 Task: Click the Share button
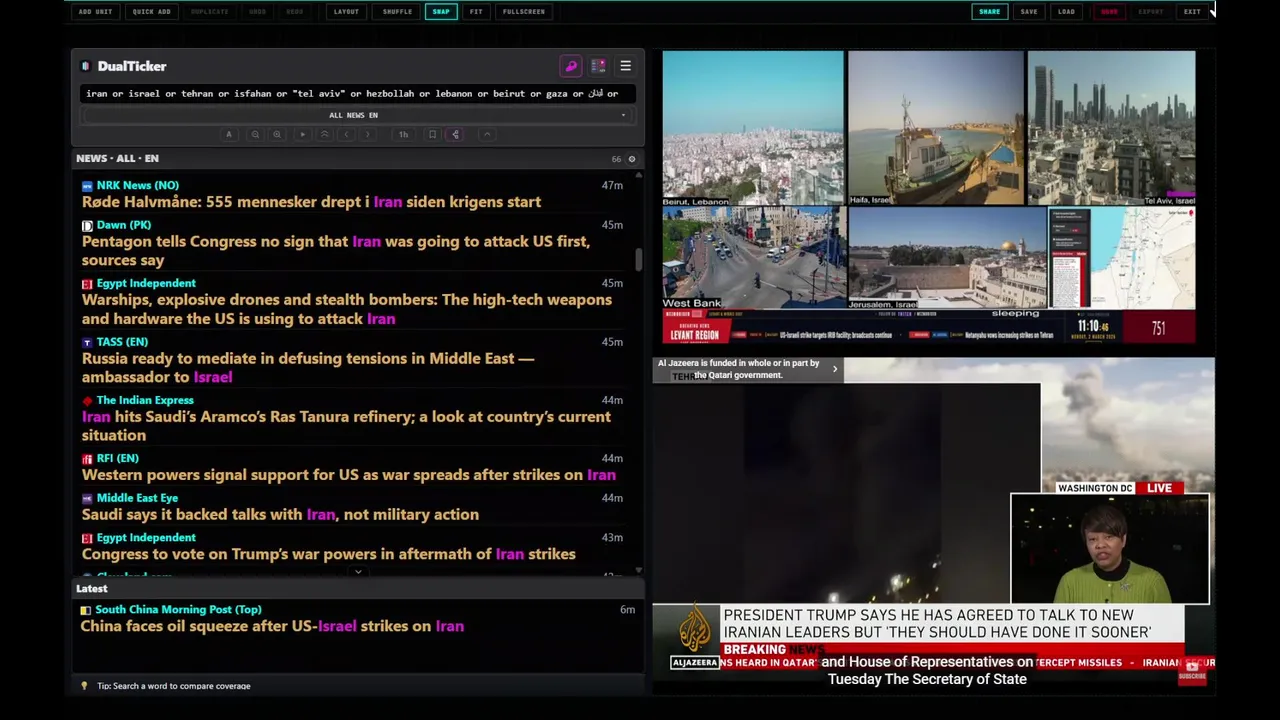[989, 12]
